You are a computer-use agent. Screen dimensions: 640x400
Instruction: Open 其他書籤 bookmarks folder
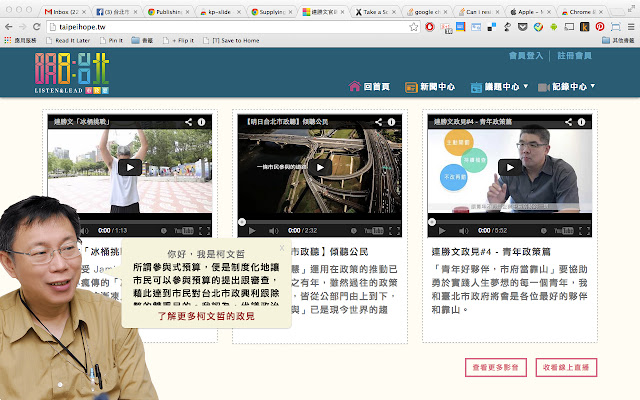(618, 40)
